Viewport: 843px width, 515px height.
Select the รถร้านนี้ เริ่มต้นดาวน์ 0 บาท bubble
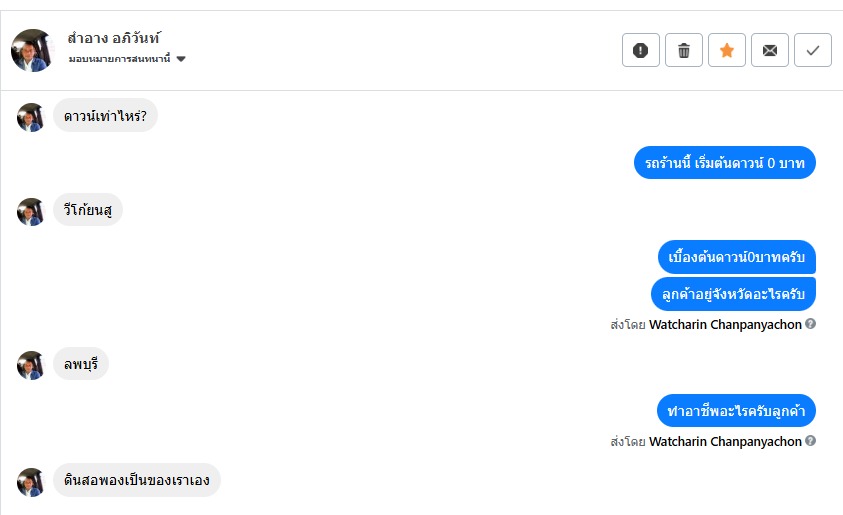pos(725,163)
